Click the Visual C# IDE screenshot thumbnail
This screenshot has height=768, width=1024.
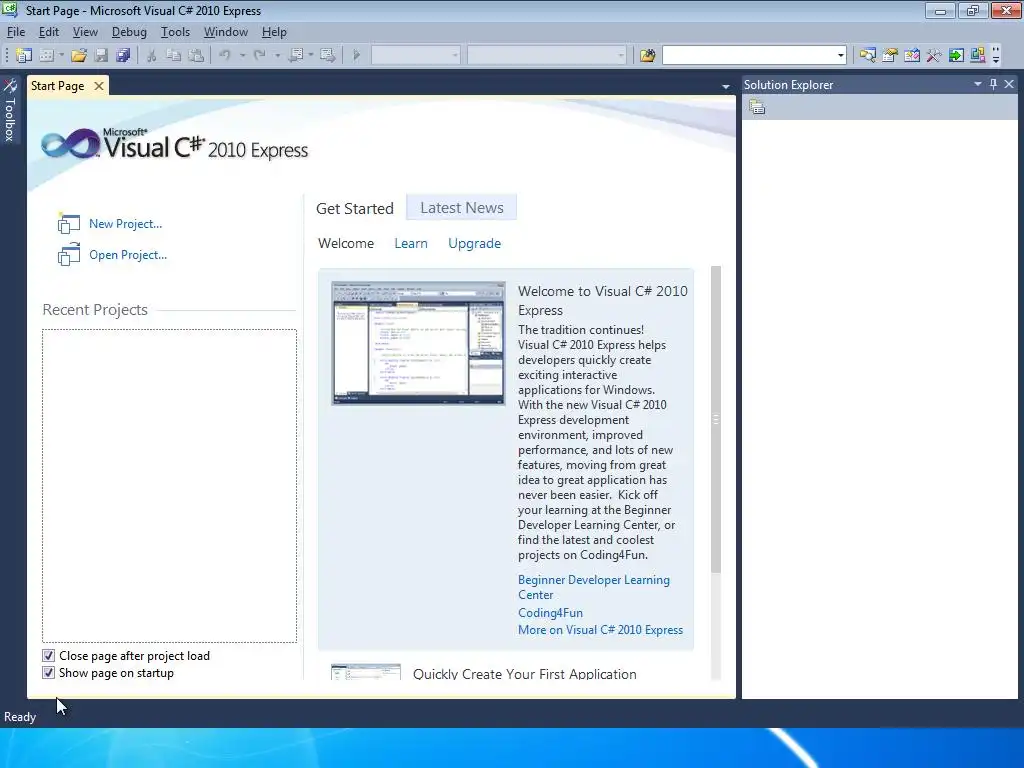(x=418, y=344)
